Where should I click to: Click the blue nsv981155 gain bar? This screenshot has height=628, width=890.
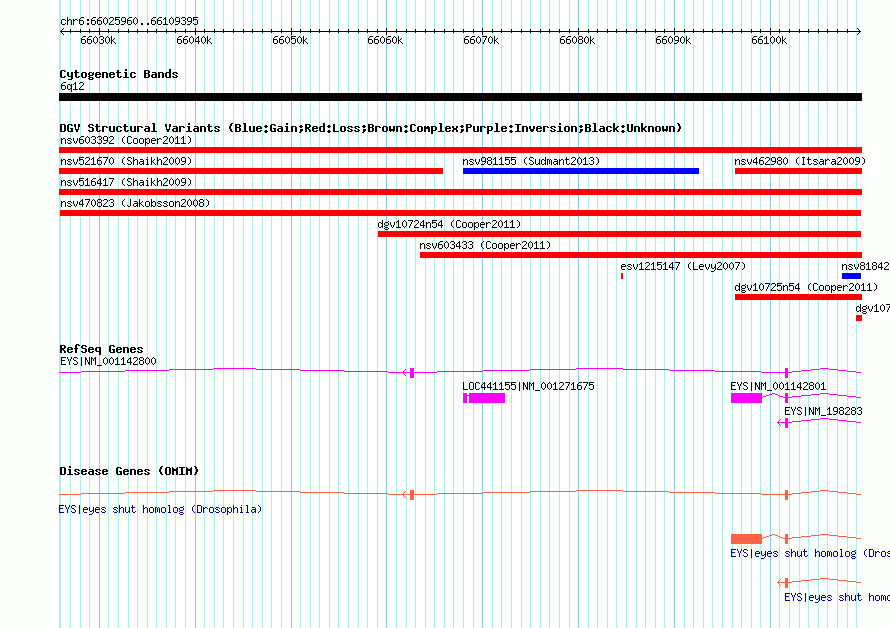tap(581, 171)
